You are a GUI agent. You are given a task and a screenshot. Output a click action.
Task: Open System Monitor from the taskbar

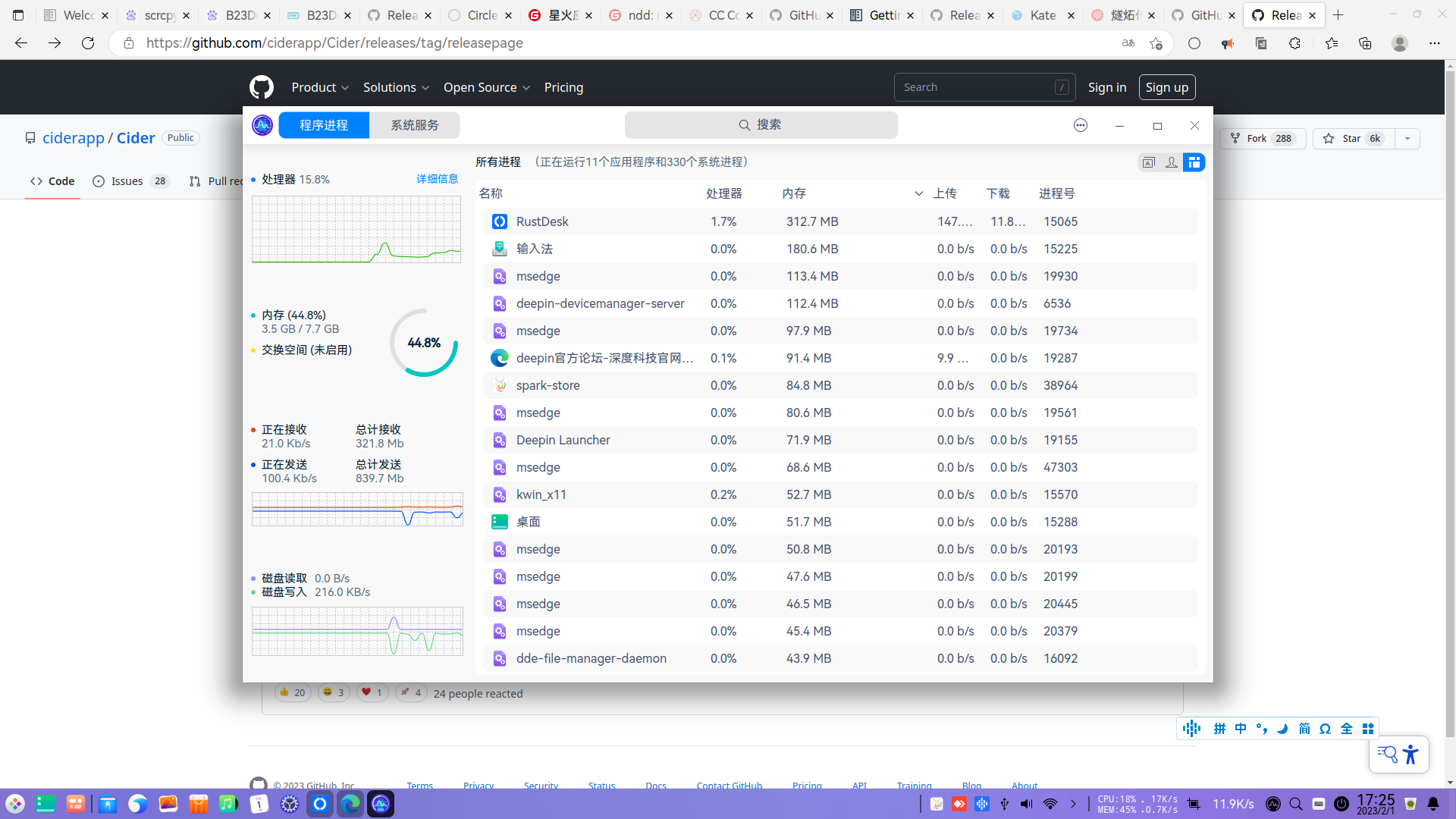coord(381,804)
